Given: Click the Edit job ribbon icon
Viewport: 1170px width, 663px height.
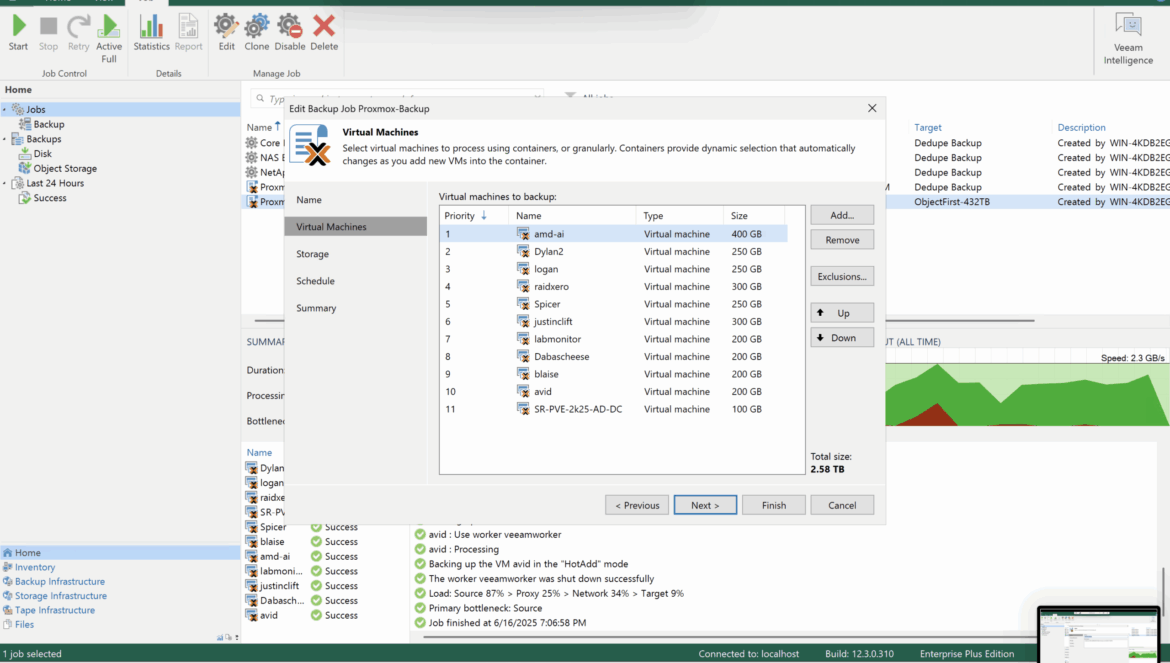Looking at the screenshot, I should click(227, 33).
